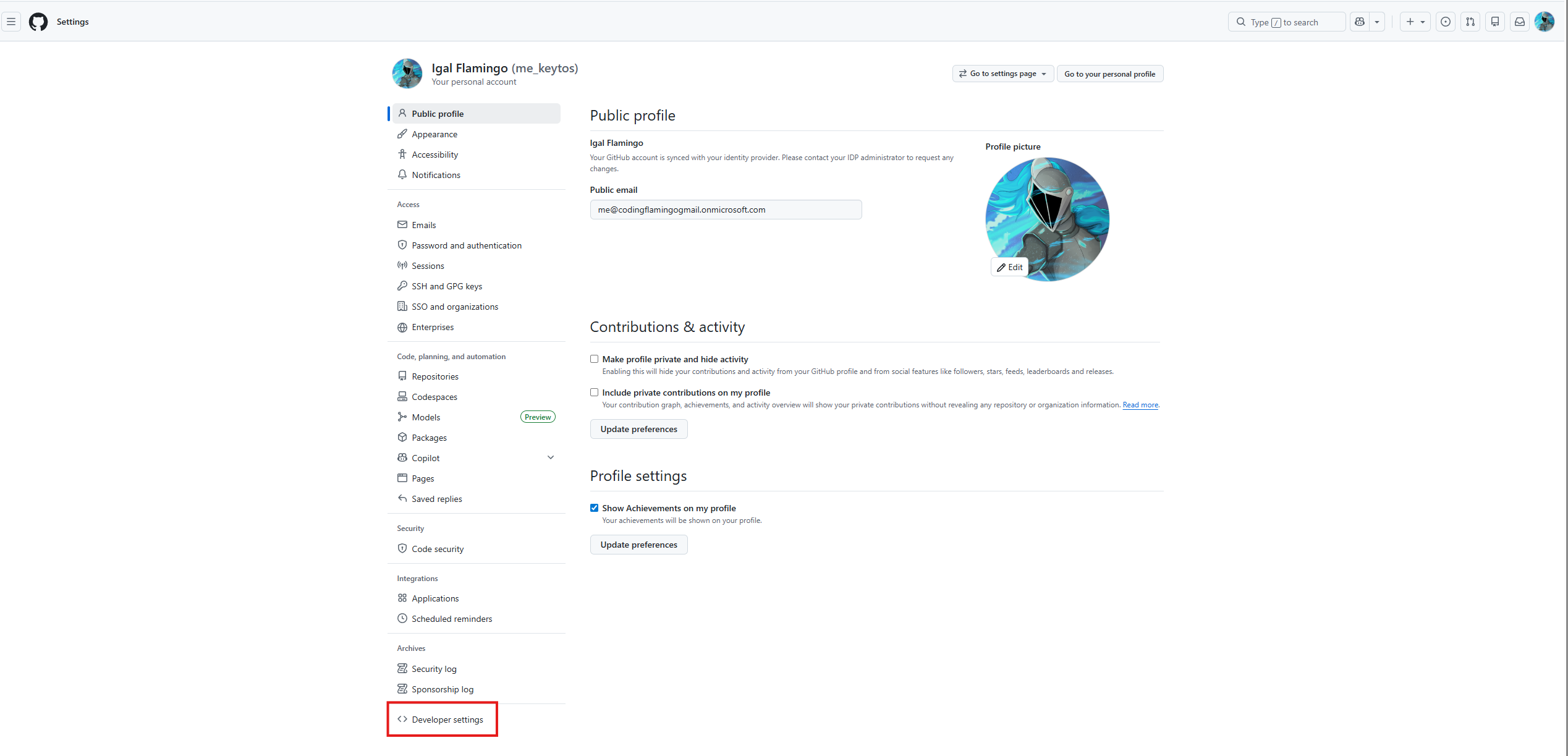Follow the Read more link about contributions
1568x756 pixels.
pyautogui.click(x=1140, y=405)
